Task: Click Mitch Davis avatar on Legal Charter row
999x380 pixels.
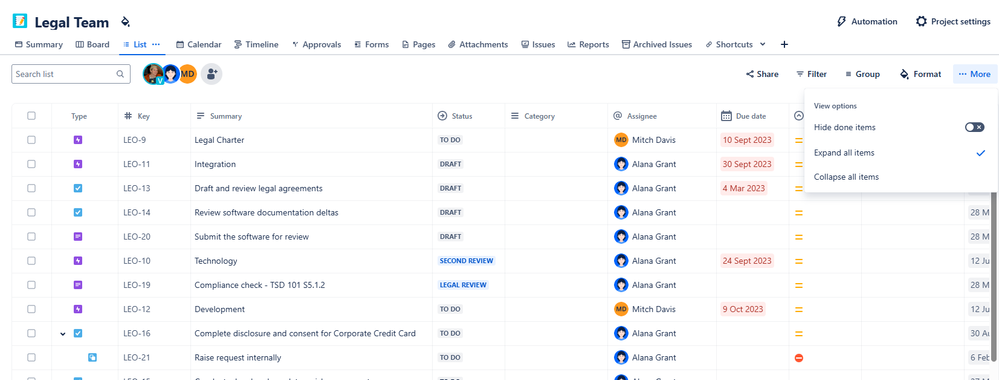Action: point(621,140)
